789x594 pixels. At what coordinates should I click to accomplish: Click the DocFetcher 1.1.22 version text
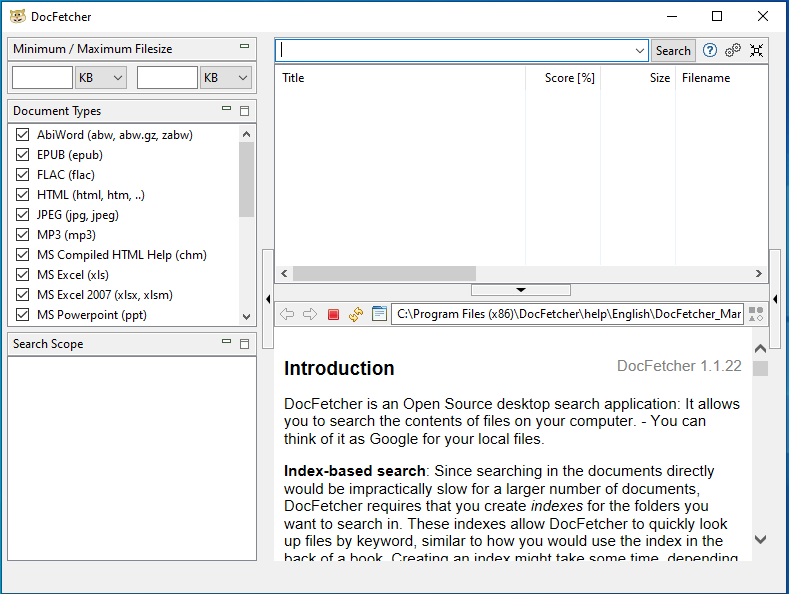point(679,365)
